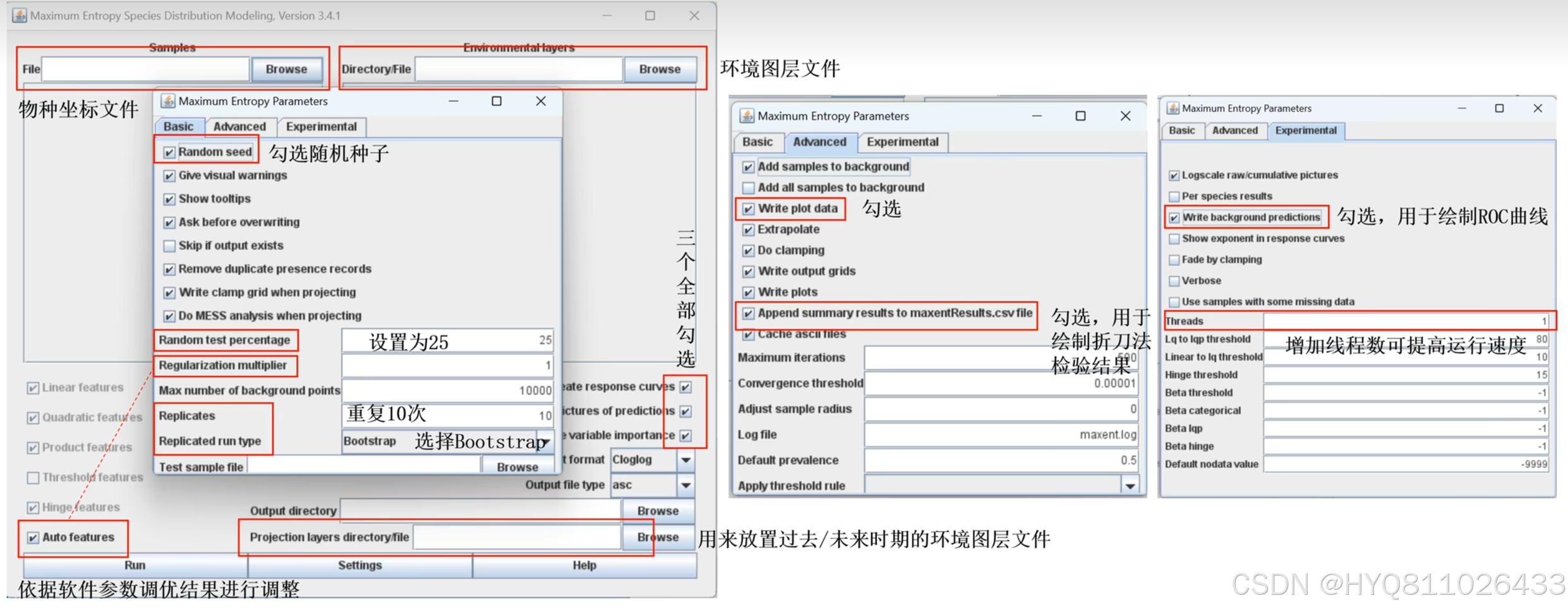Open Experimental tab in Basic Parameters window

[321, 126]
